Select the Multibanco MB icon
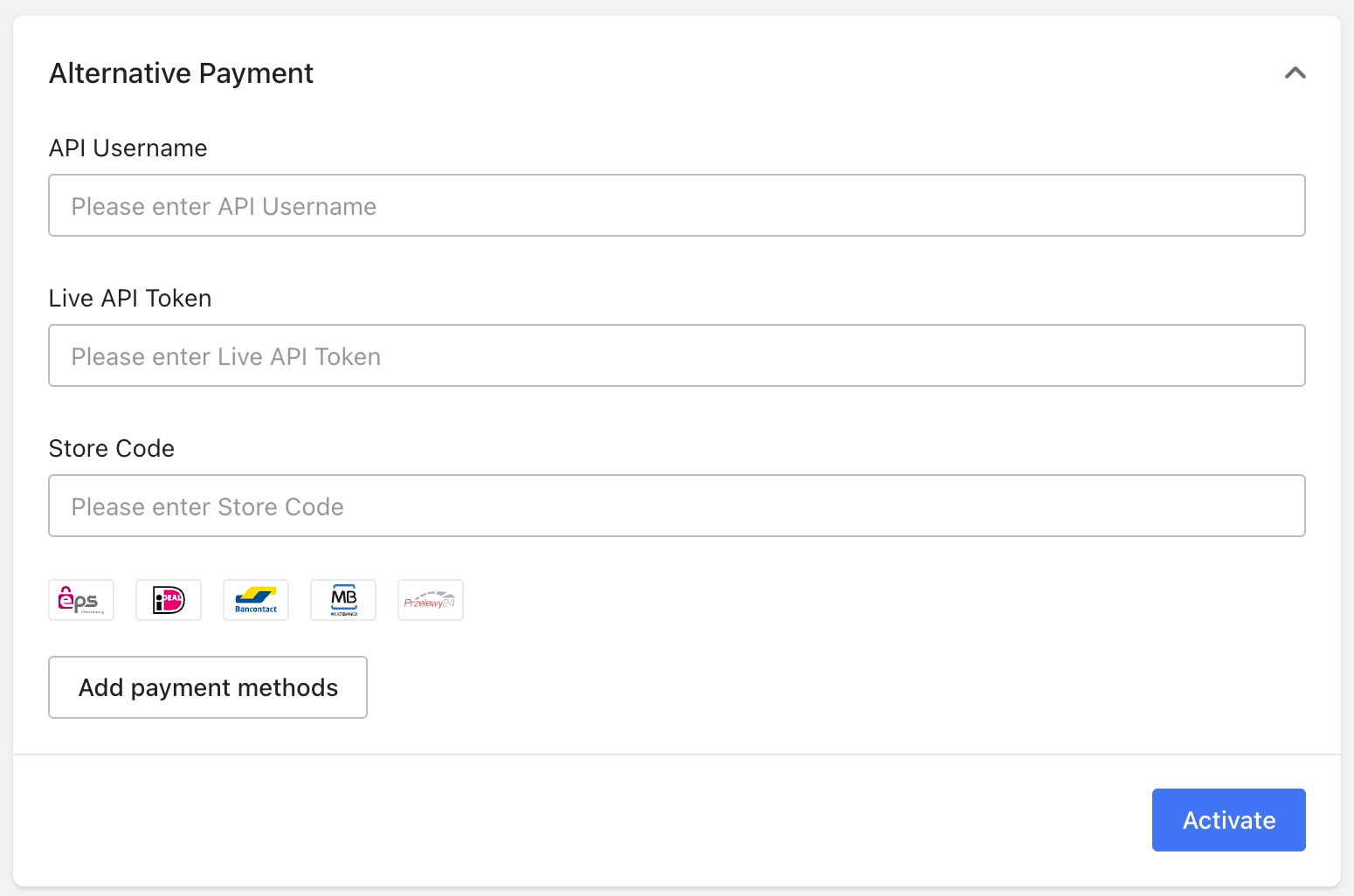The height and width of the screenshot is (896, 1354). [x=343, y=600]
